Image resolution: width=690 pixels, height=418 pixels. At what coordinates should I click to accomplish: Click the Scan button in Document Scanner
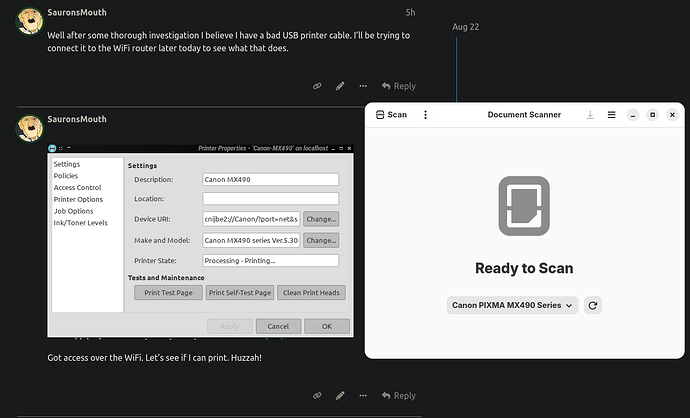(x=391, y=115)
